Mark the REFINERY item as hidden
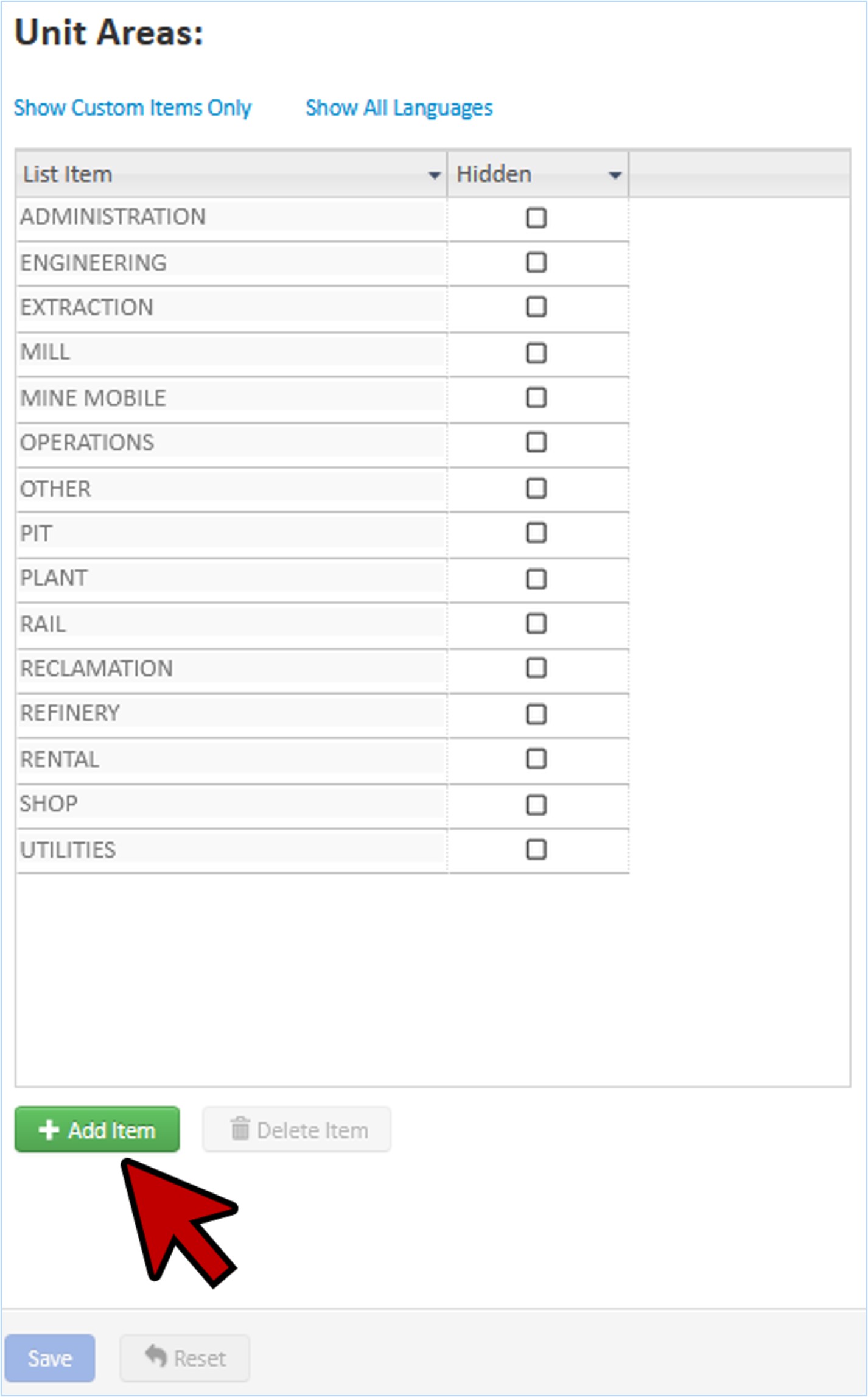Screen dimensions: 868x1397 point(536,713)
